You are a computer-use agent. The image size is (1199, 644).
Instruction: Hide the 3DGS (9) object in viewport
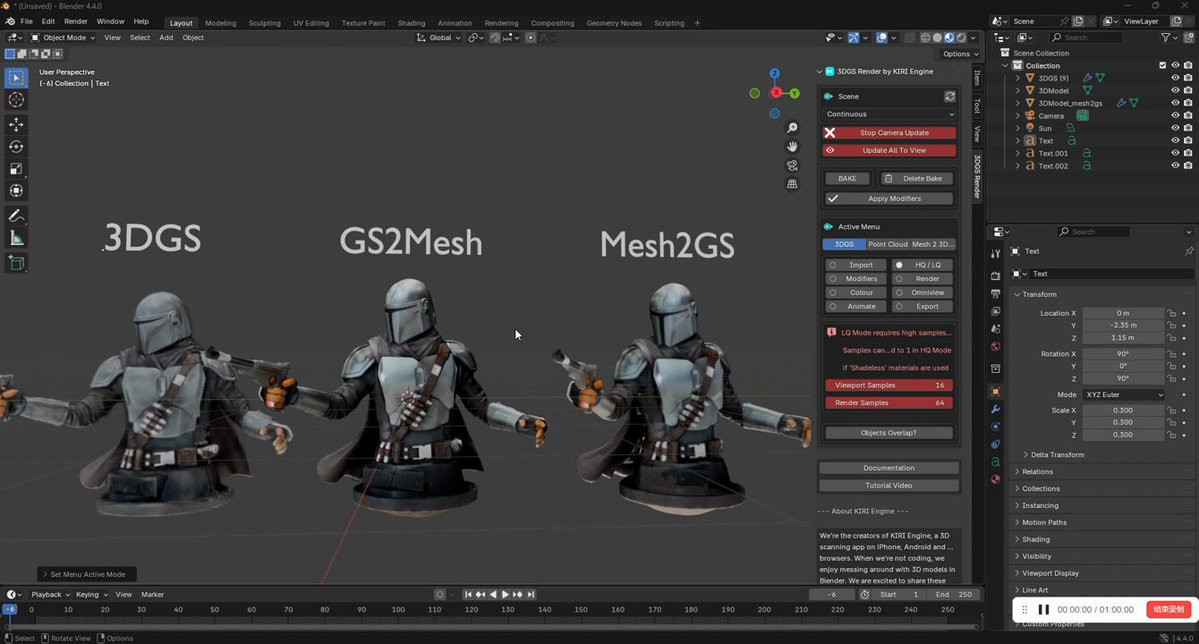[1175, 78]
